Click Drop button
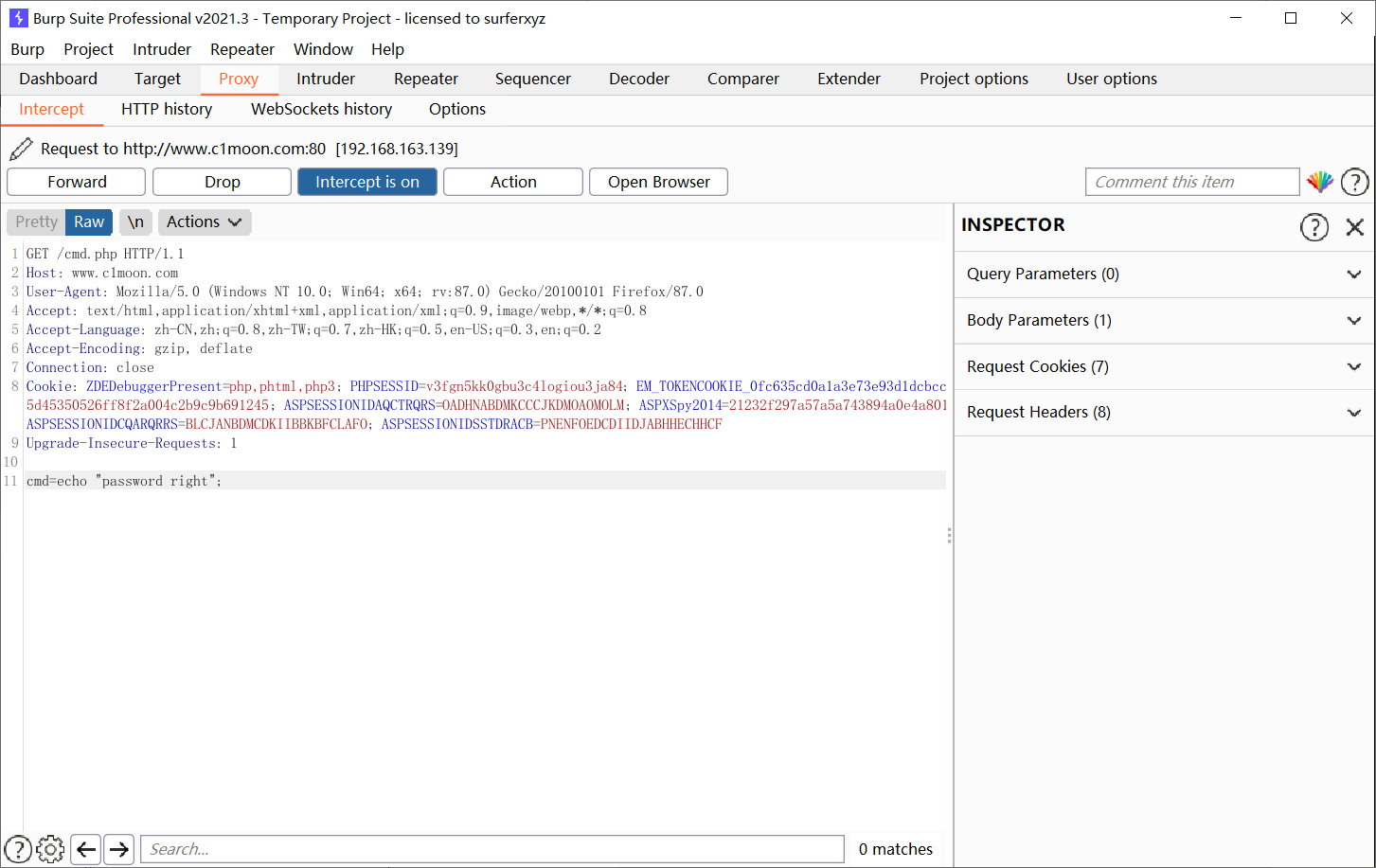 tap(223, 182)
